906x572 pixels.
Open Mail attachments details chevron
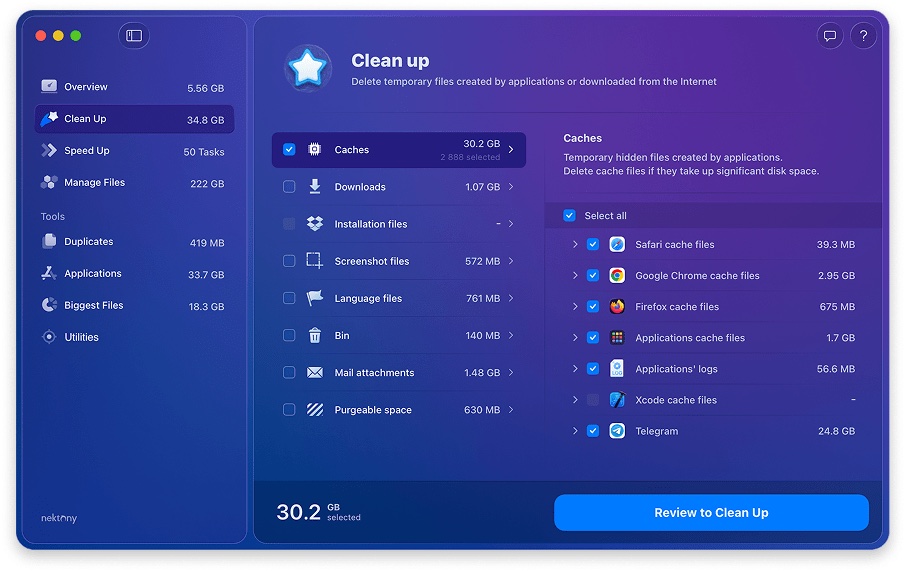click(511, 373)
